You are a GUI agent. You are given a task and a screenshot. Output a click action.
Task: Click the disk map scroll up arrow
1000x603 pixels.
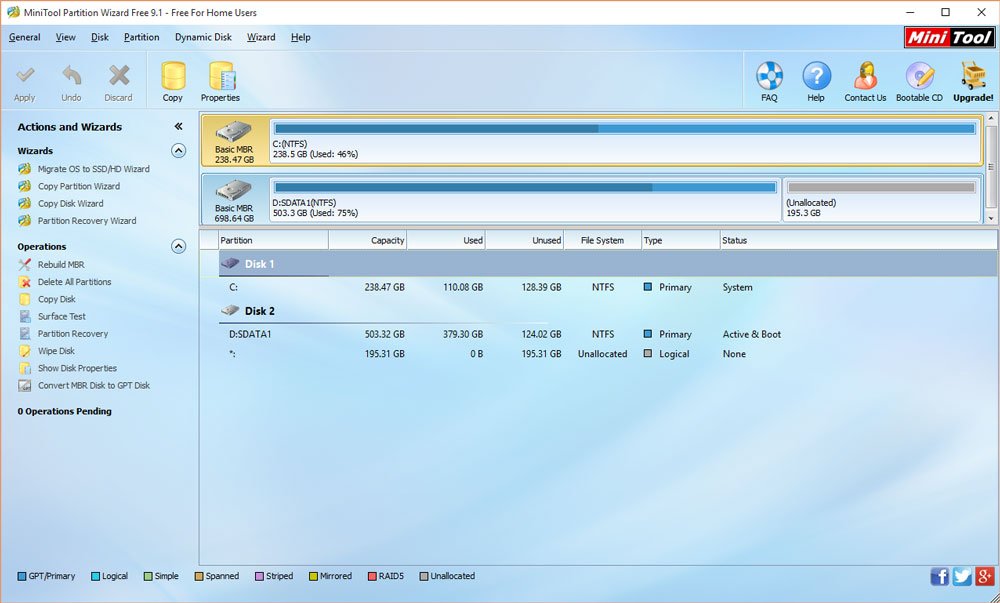(992, 119)
